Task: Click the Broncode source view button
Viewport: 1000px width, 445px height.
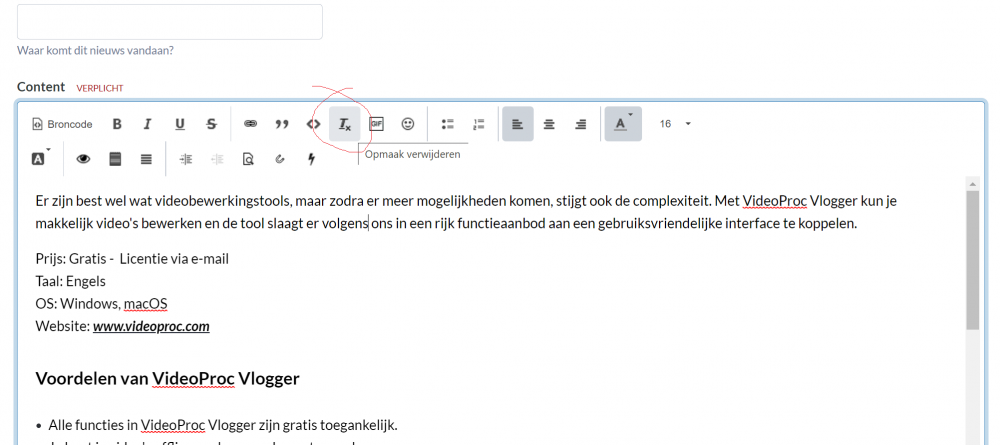Action: [x=62, y=124]
